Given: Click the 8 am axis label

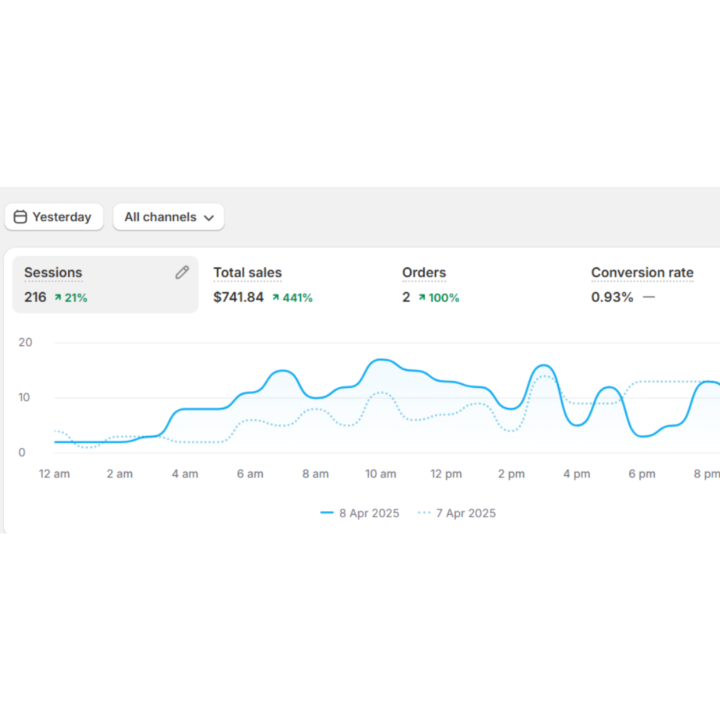Looking at the screenshot, I should click(x=315, y=474).
